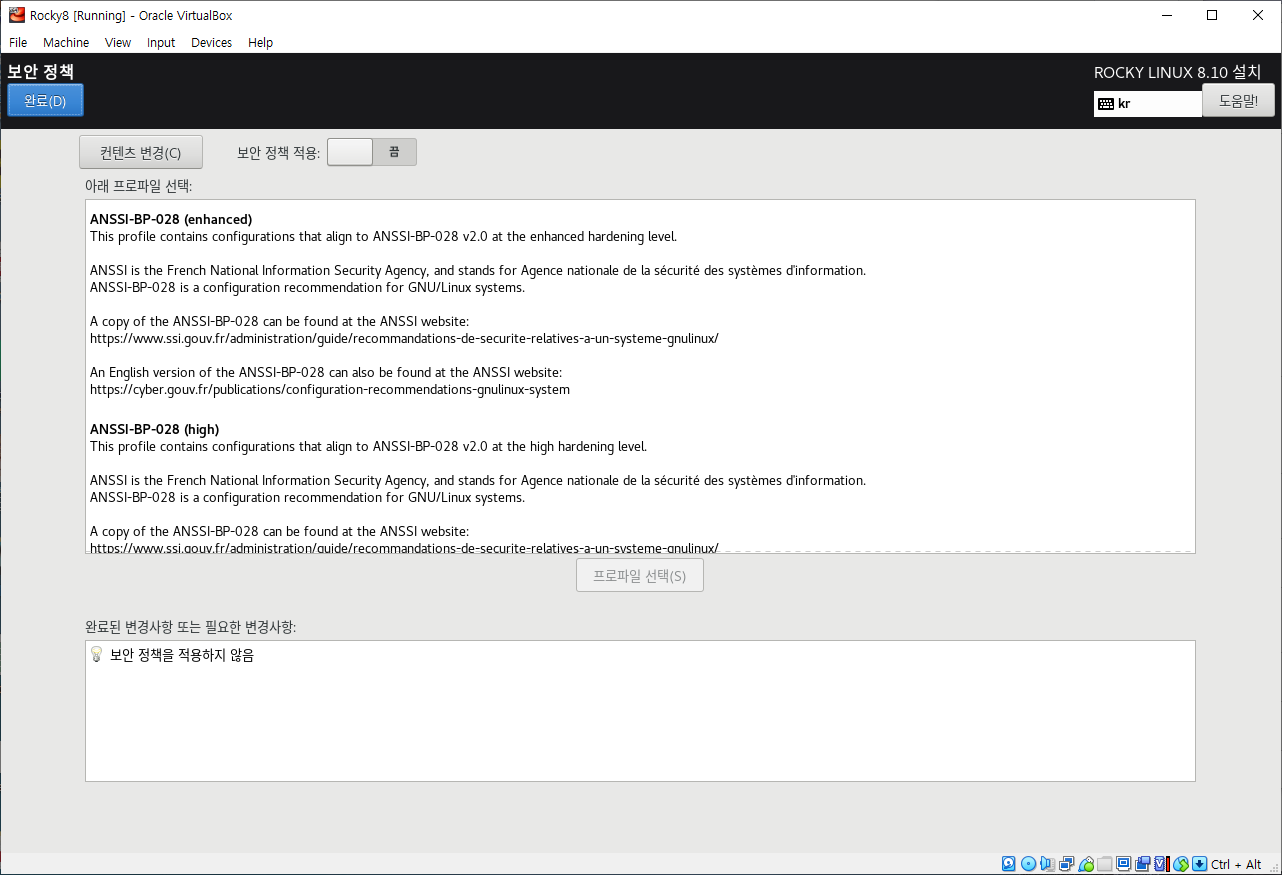The image size is (1282, 875).
Task: Click the '완료된 변경사항 또는 필요한 변경사항:' label
Action: 191,627
